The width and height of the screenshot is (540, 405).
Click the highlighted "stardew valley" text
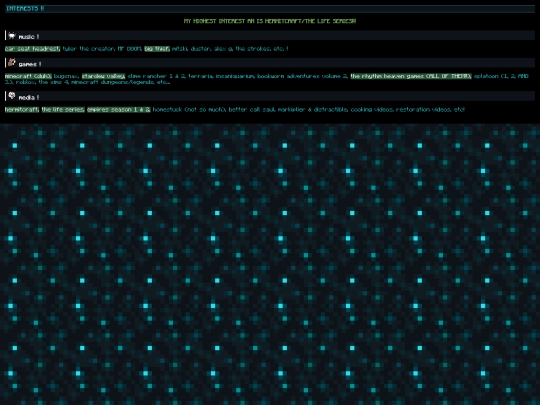[103, 76]
